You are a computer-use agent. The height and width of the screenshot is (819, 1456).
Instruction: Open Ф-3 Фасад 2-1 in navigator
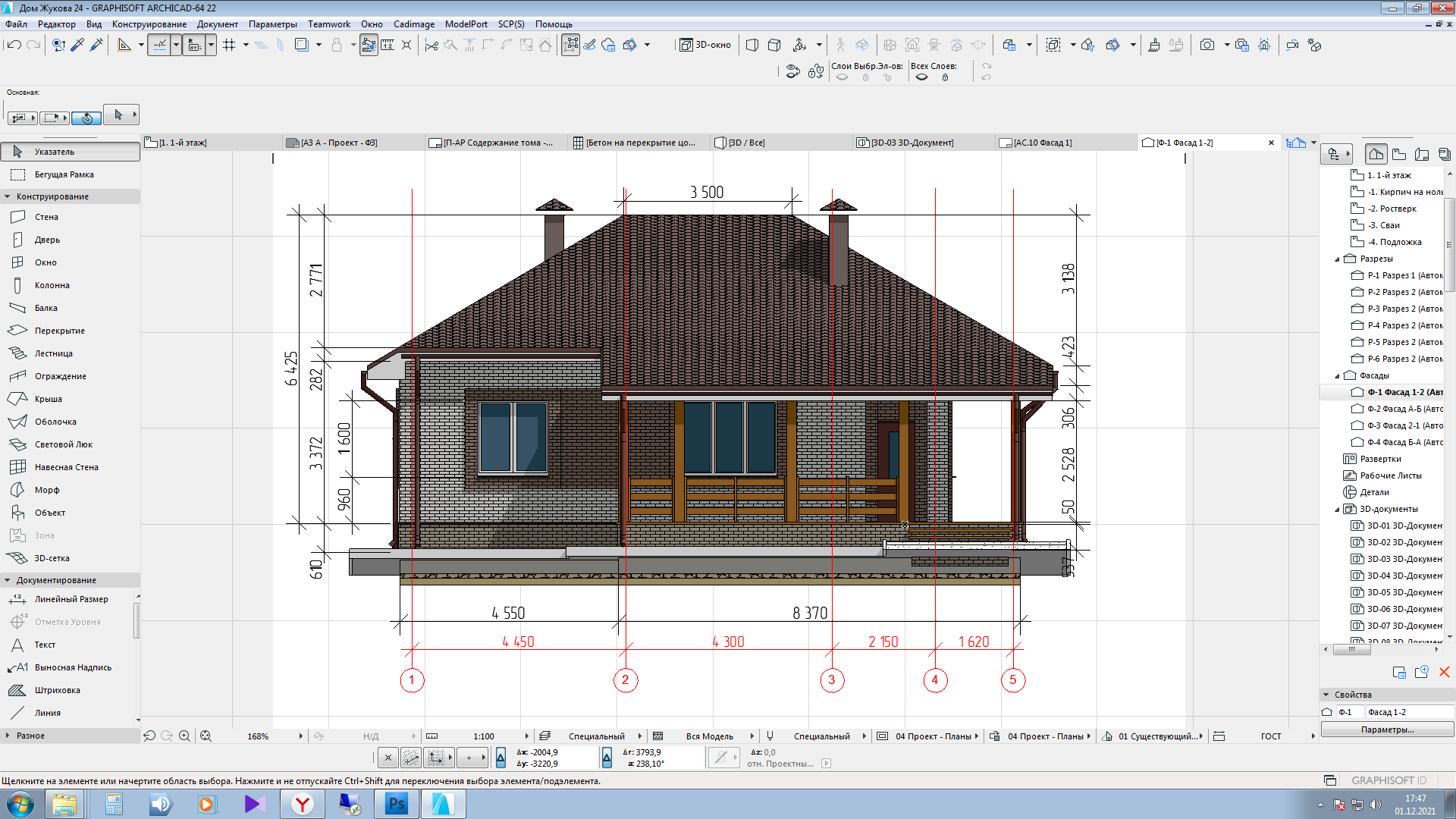pyautogui.click(x=1404, y=425)
